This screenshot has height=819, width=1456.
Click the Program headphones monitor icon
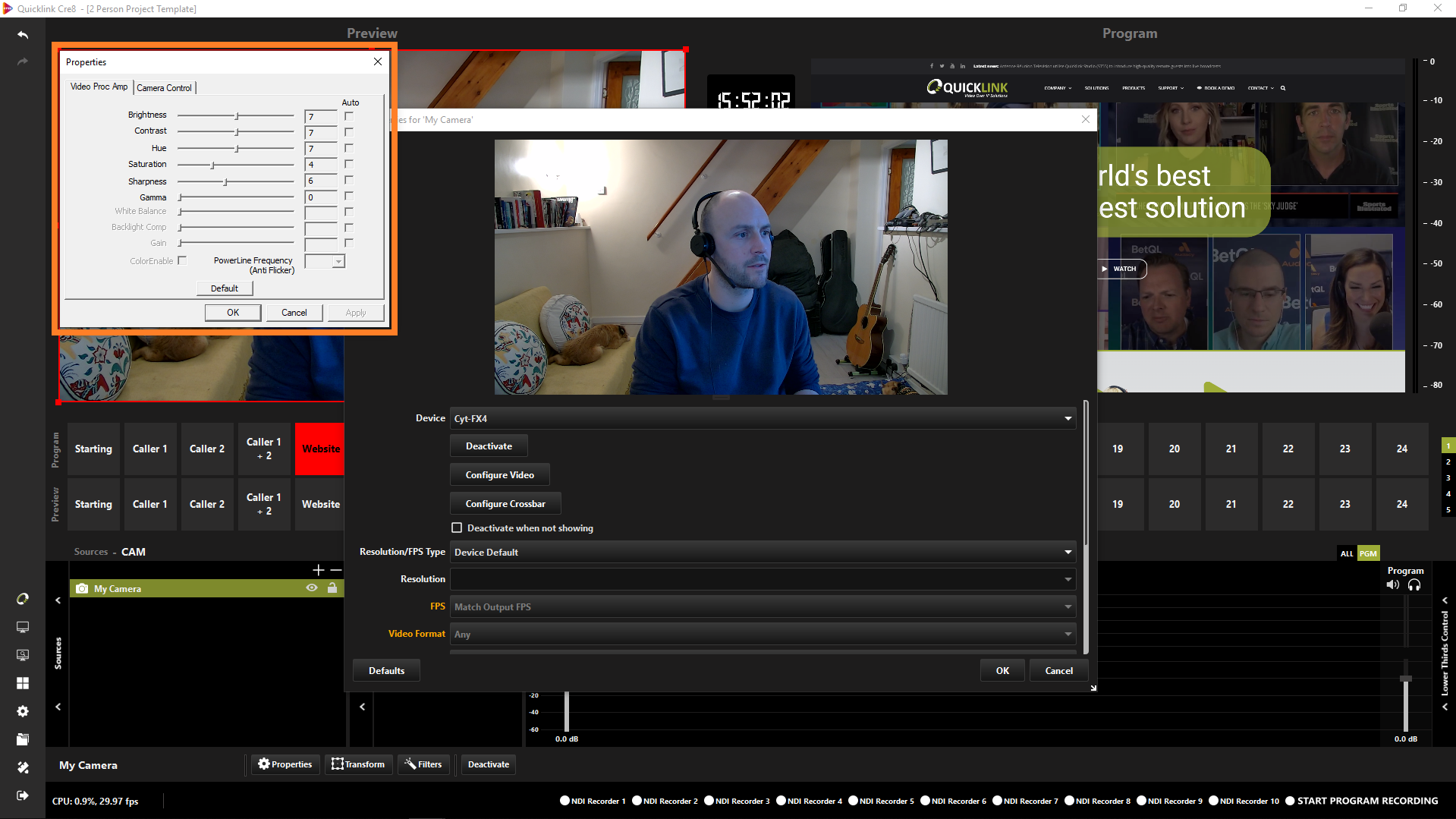tap(1414, 584)
